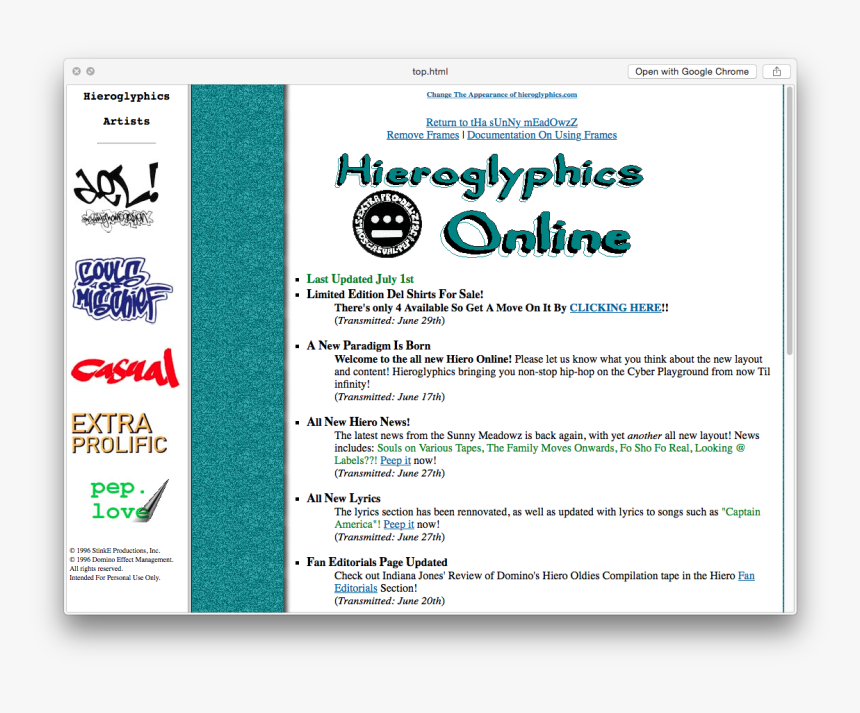
Task: Click 'Fan Editorials Page Updated' heading
Action: pyautogui.click(x=377, y=562)
